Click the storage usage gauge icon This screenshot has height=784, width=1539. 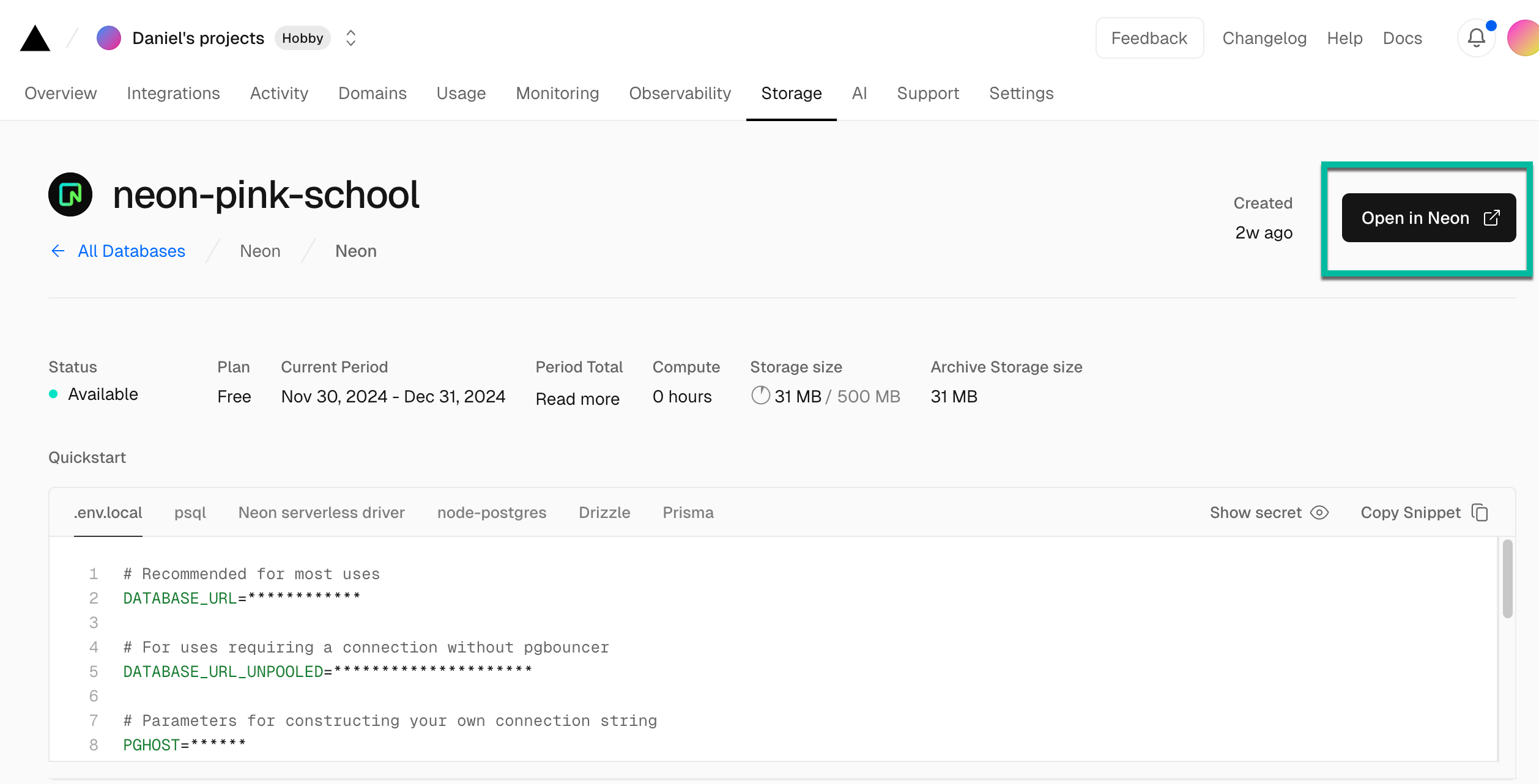(760, 395)
